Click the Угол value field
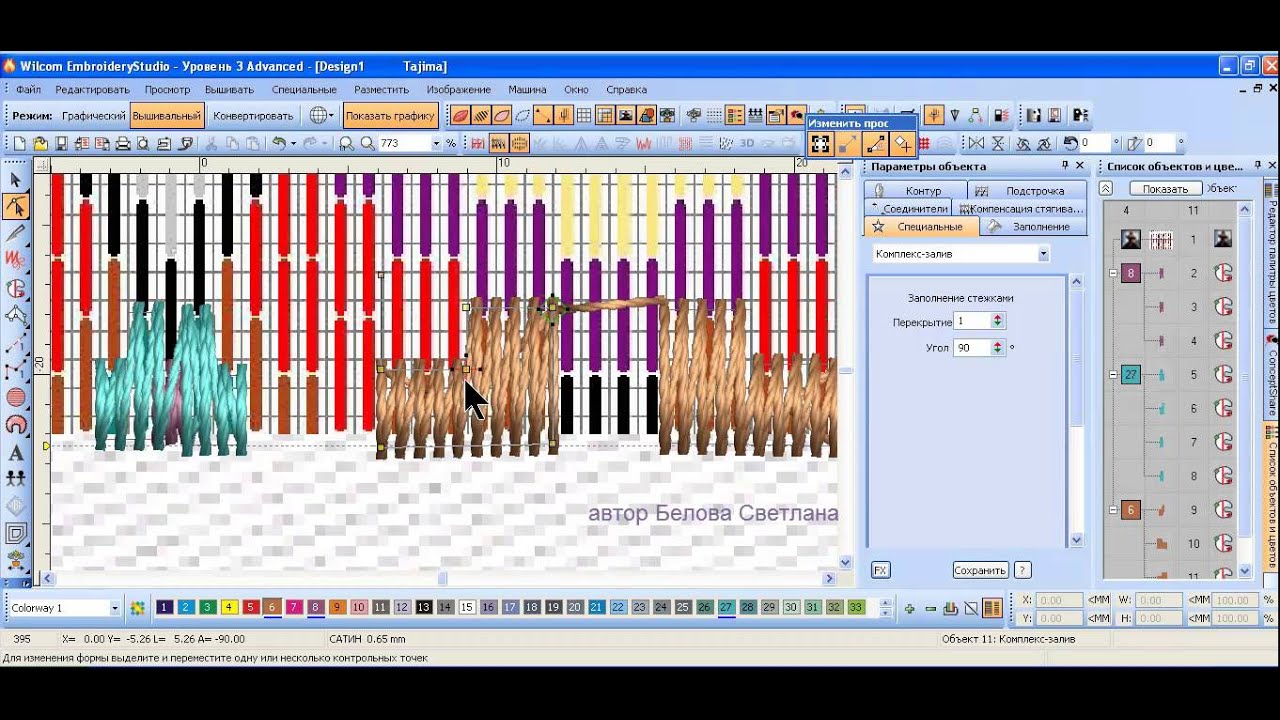 click(x=972, y=348)
